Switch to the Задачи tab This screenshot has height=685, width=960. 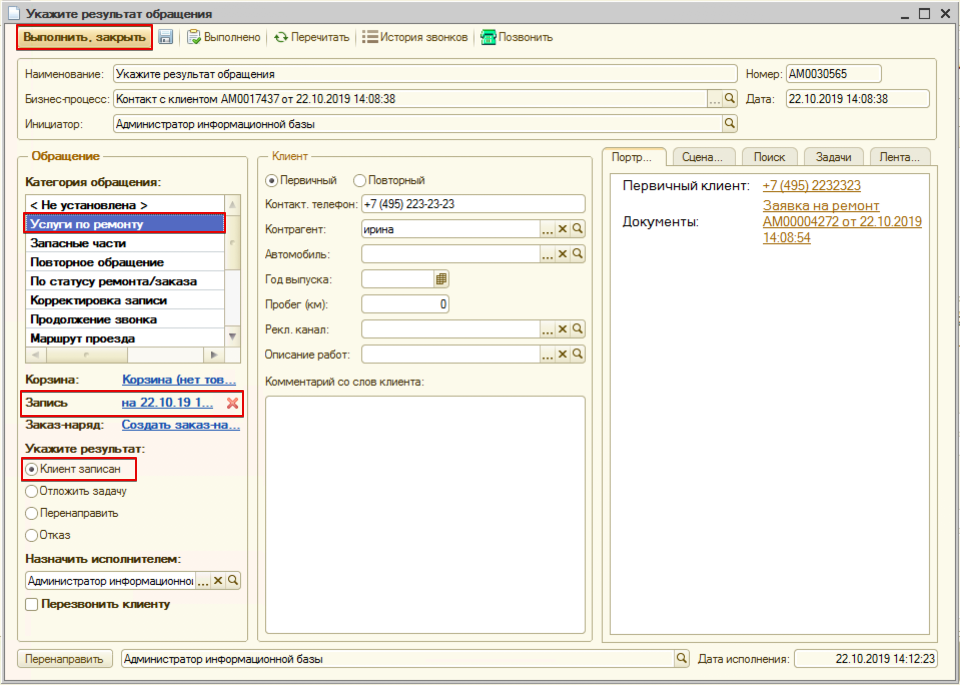(x=833, y=157)
